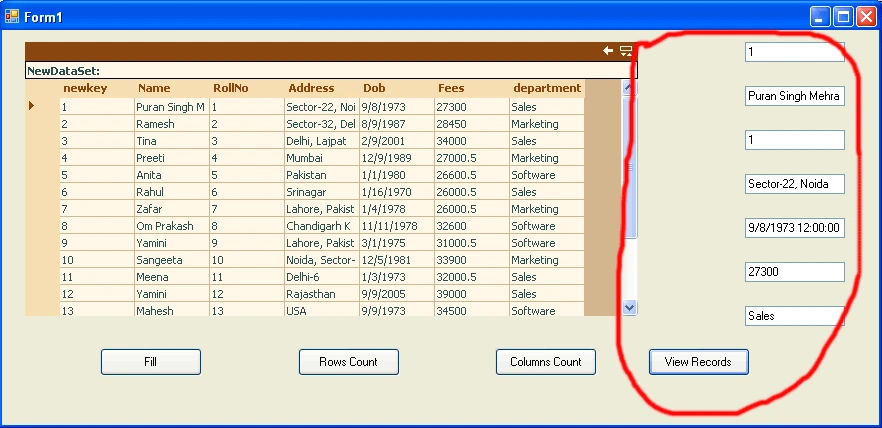Click the Address cell 'Delhi-6'
Image resolution: width=882 pixels, height=428 pixels.
coord(322,277)
